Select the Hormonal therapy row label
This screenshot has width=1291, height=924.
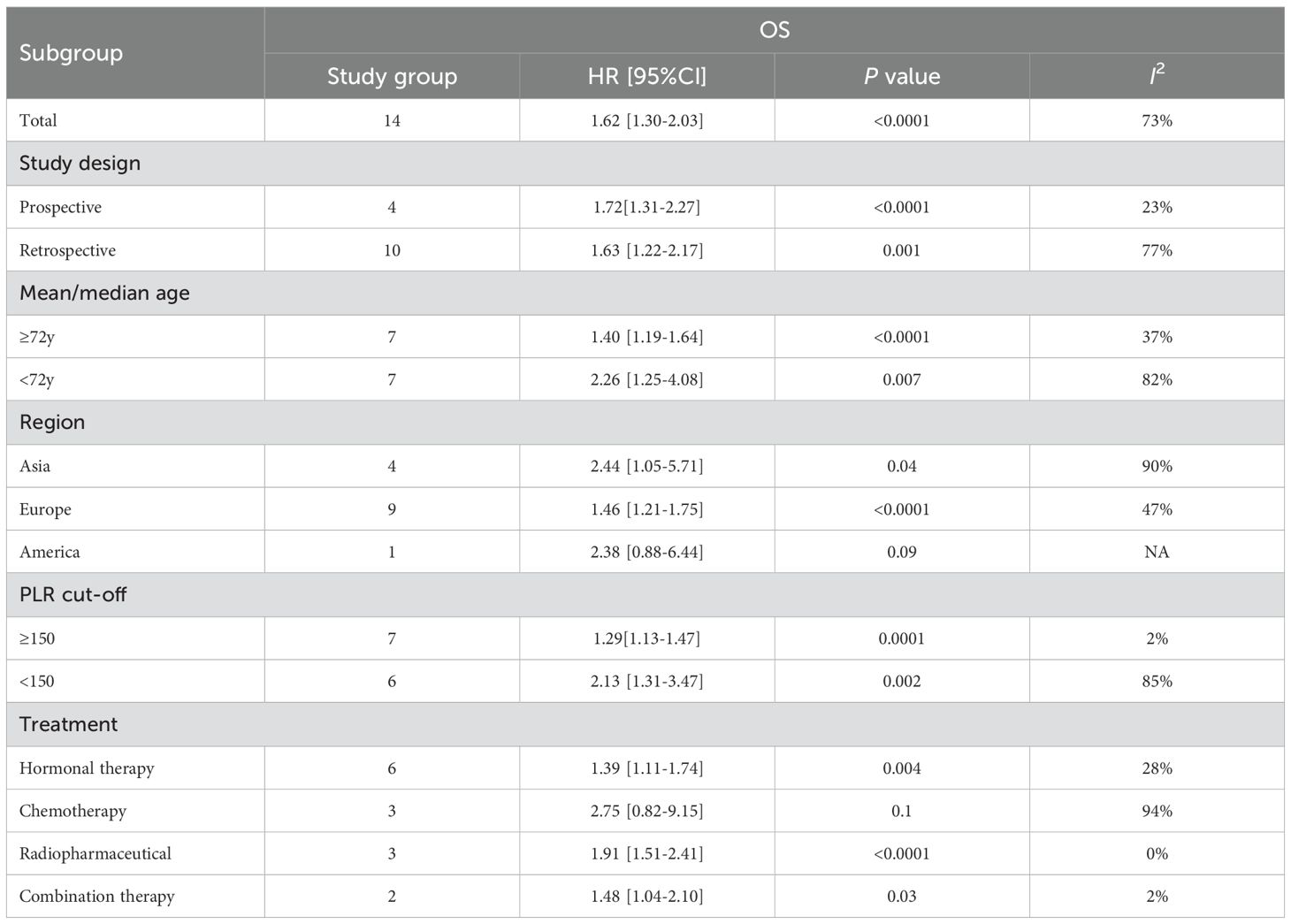coord(87,768)
